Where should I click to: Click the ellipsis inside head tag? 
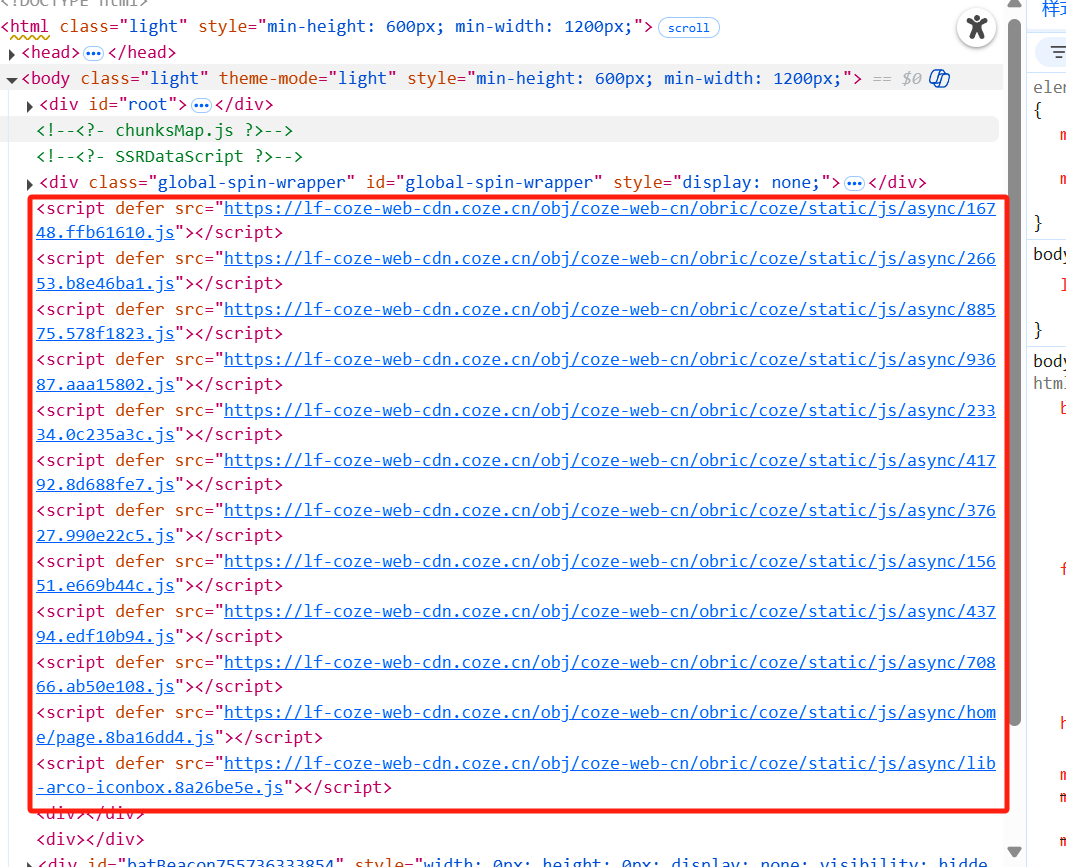point(93,53)
